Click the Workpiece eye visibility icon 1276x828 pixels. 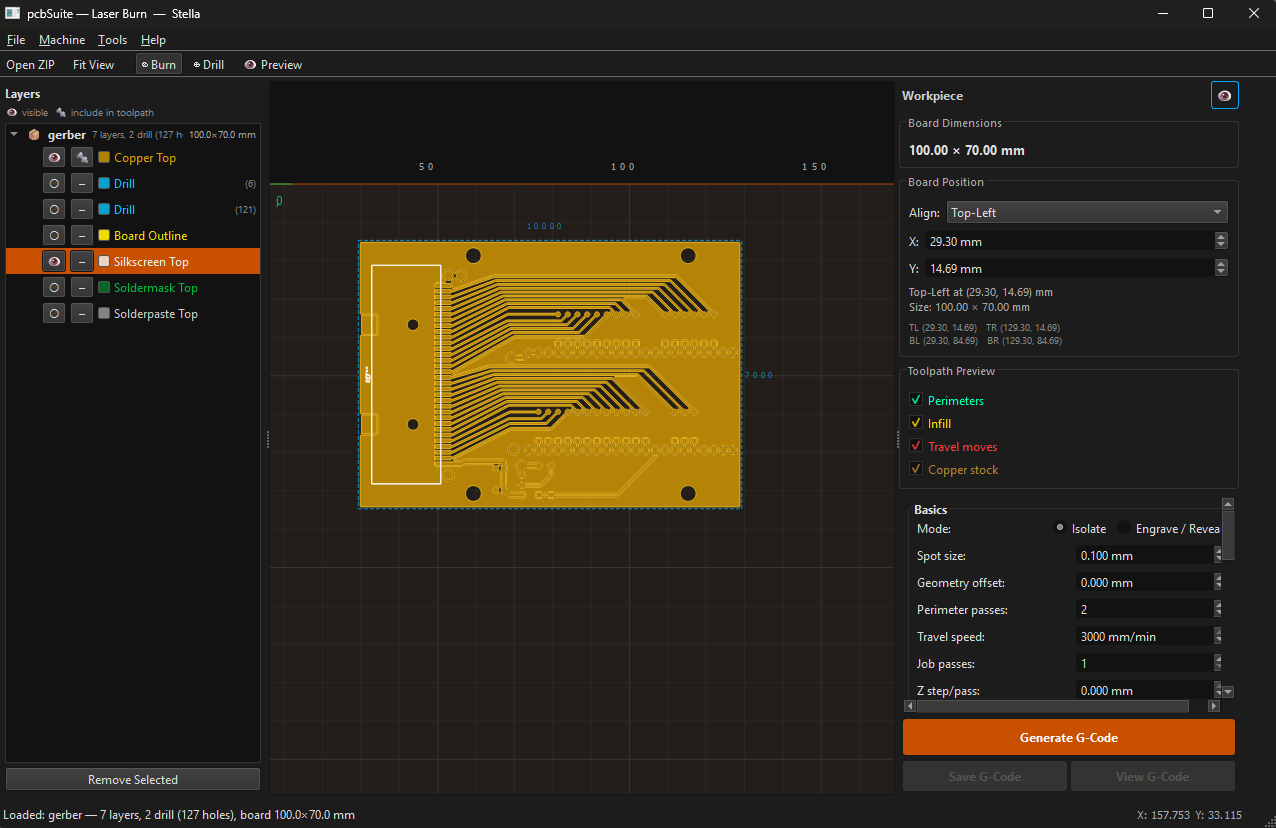pyautogui.click(x=1224, y=95)
